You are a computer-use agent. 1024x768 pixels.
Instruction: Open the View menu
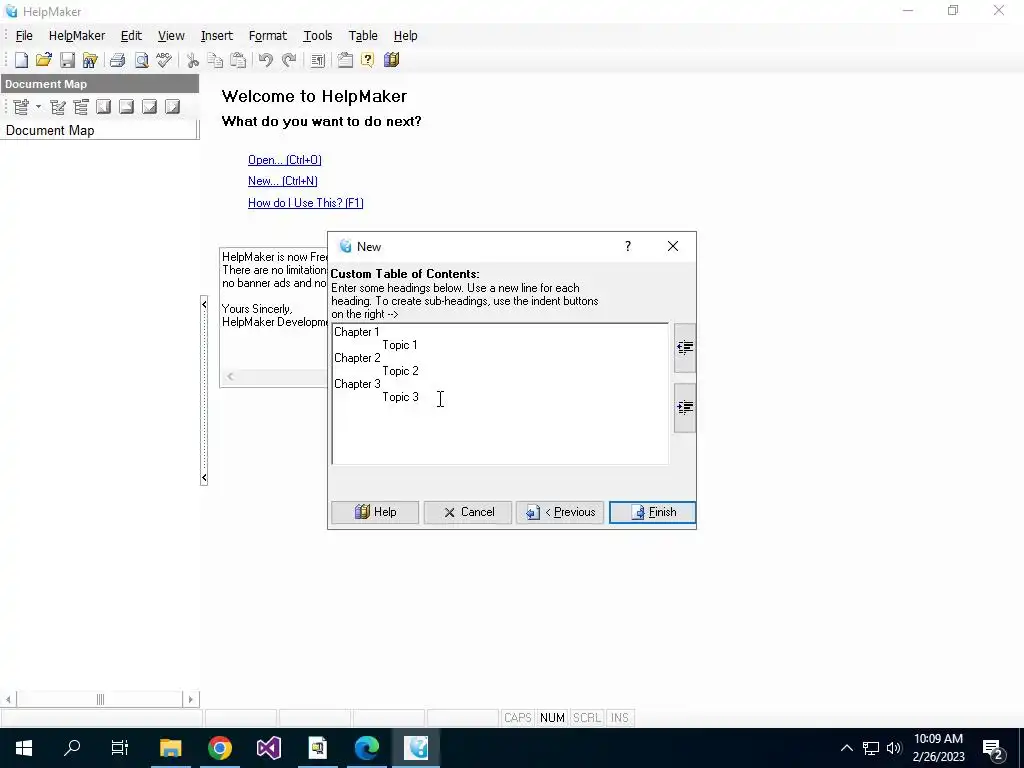pos(171,36)
